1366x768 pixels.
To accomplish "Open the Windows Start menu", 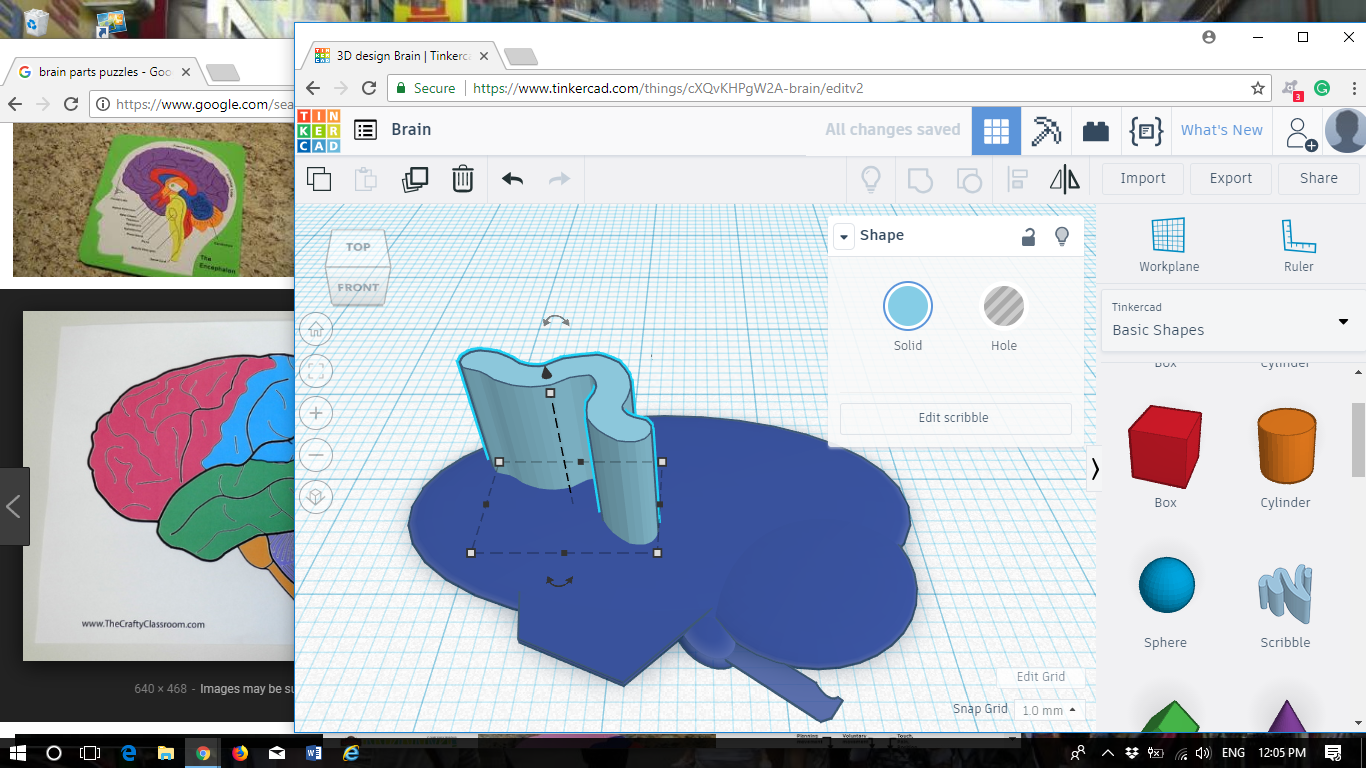I will (x=17, y=752).
